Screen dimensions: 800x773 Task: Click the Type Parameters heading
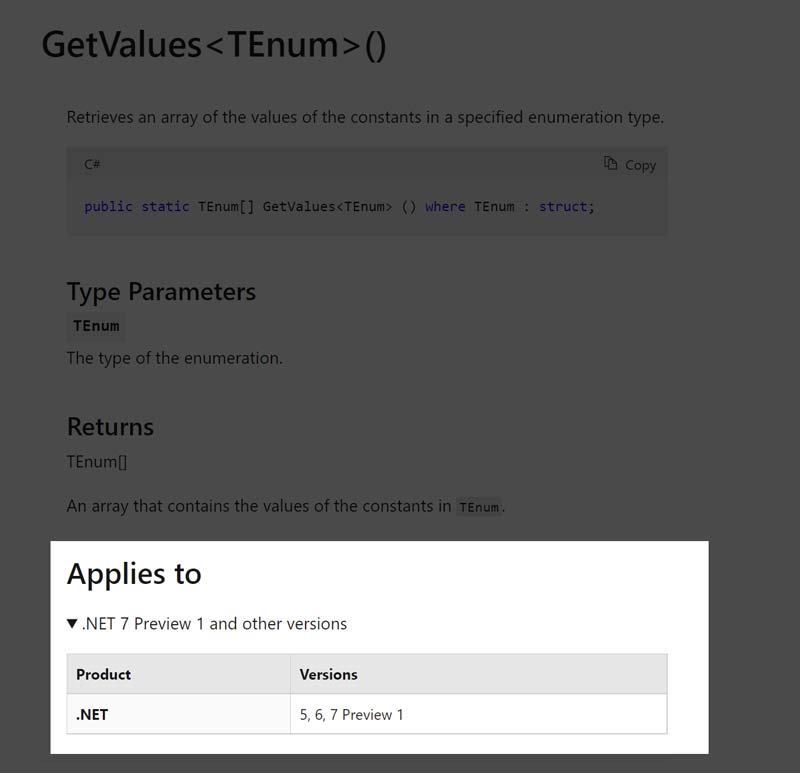tap(161, 292)
